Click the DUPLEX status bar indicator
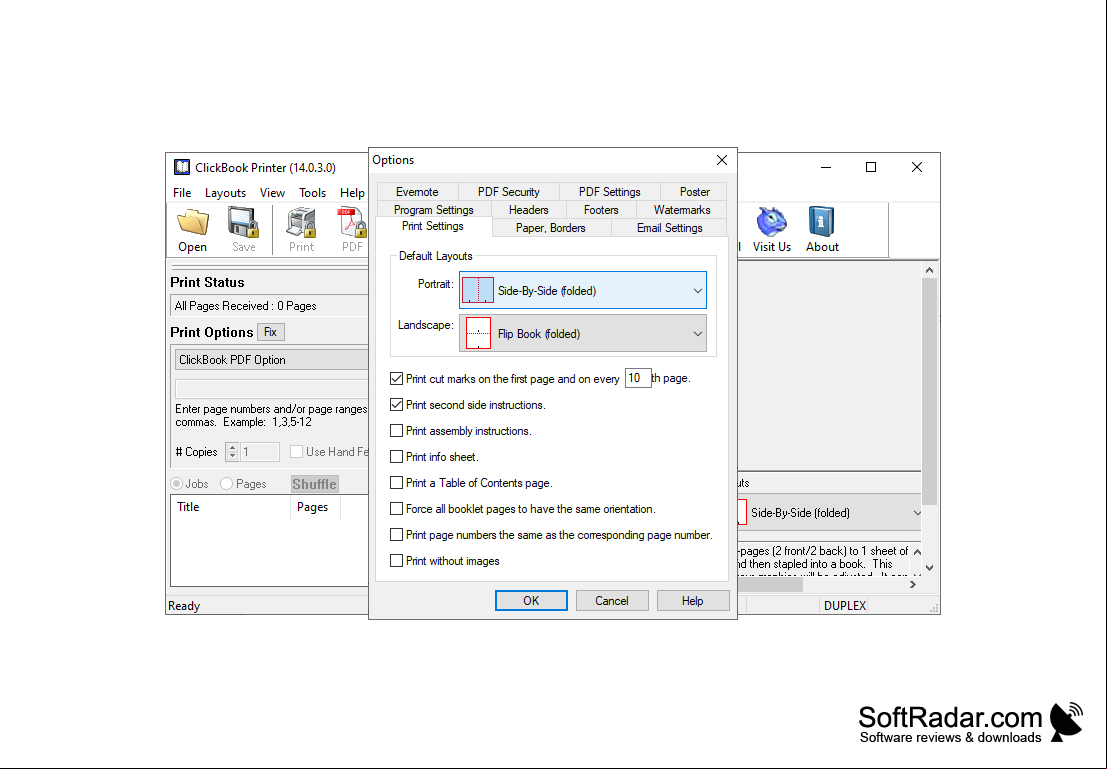The image size is (1107, 769). pyautogui.click(x=844, y=605)
